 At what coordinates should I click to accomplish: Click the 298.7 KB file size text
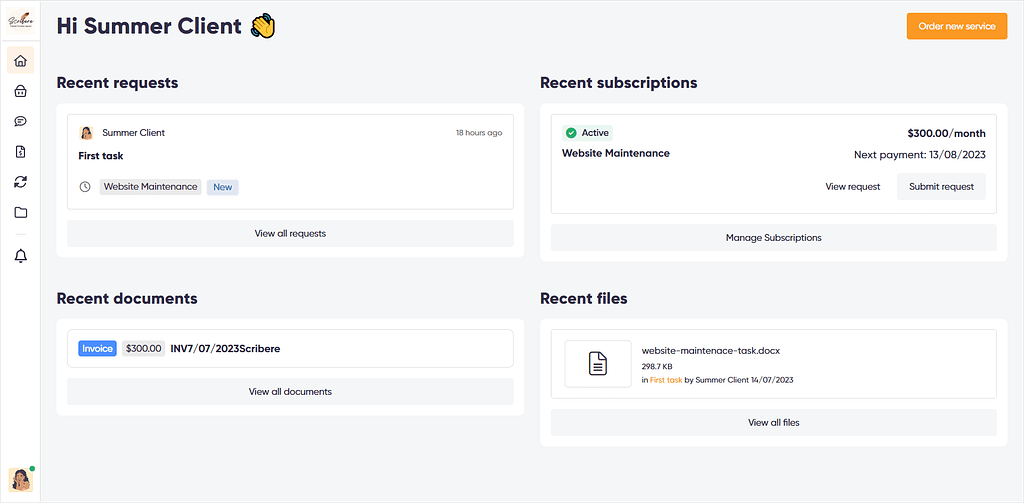pyautogui.click(x=655, y=366)
